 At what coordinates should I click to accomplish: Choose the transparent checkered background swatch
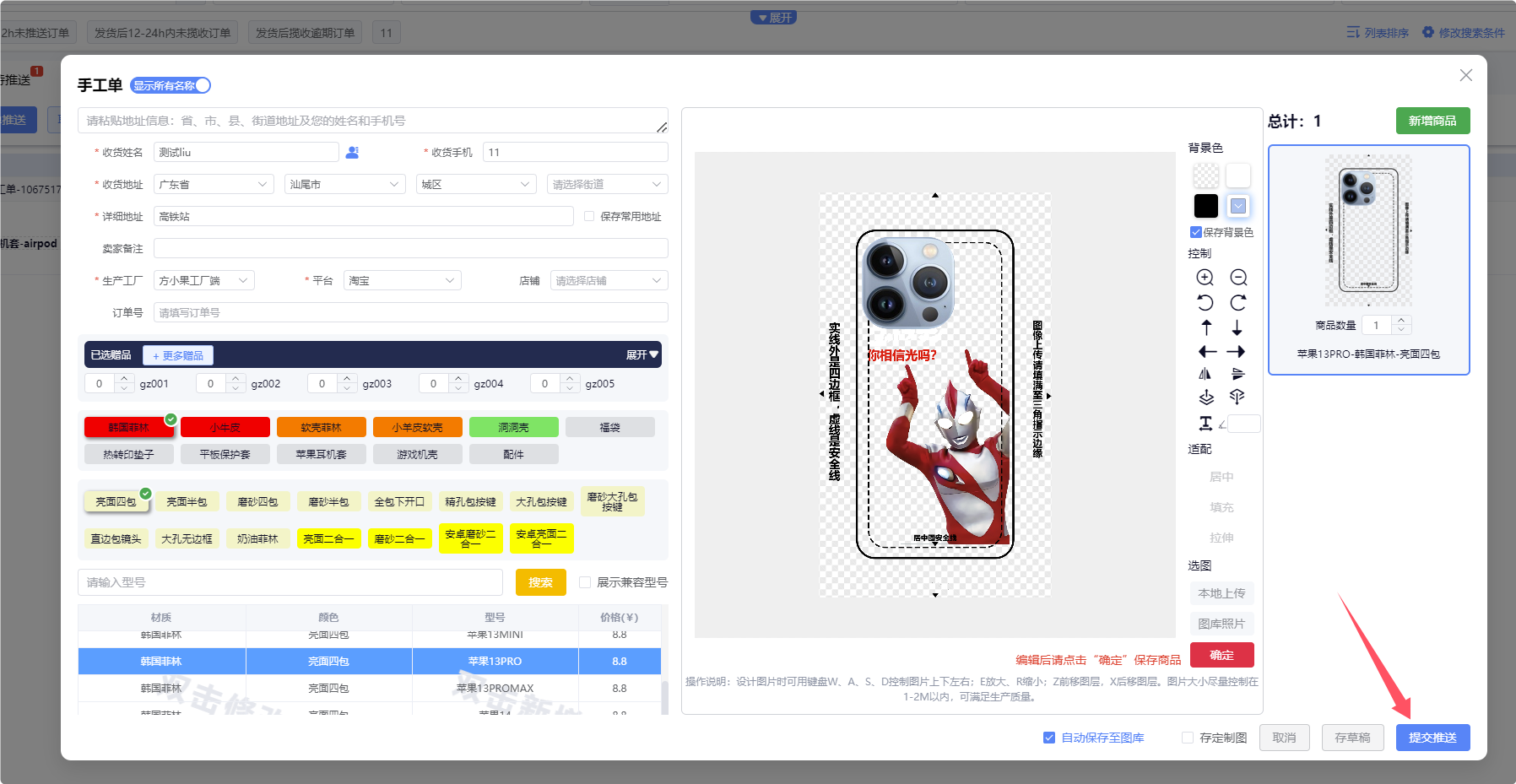tap(1205, 176)
